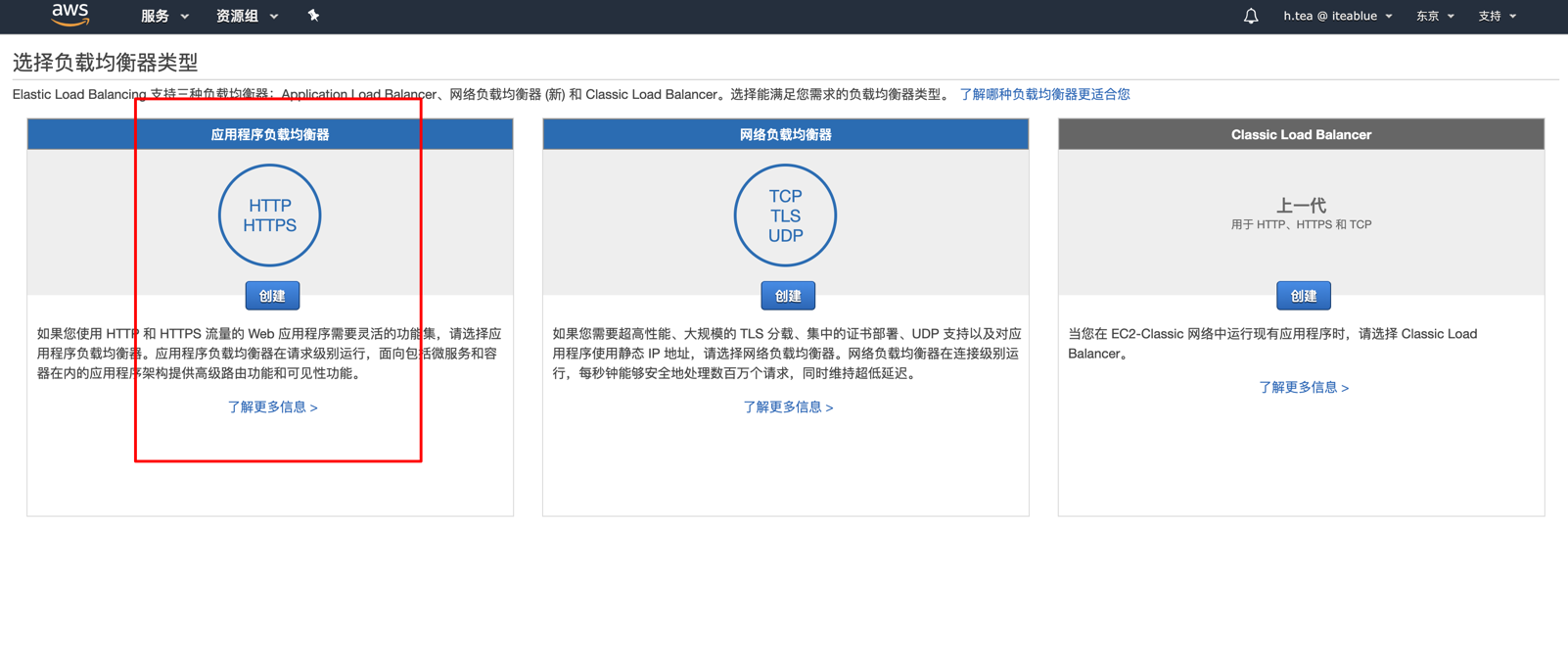
Task: Create an application load balancer (创建)
Action: tap(272, 296)
